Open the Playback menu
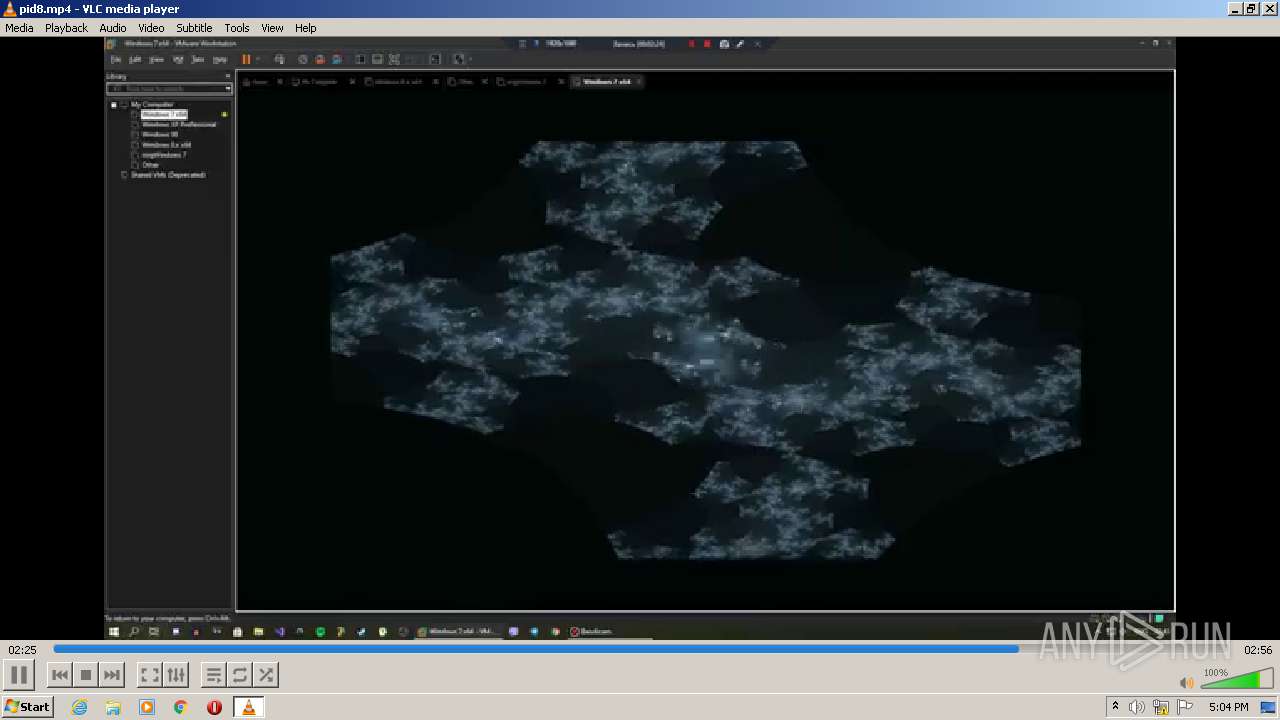This screenshot has width=1280, height=720. tap(66, 28)
